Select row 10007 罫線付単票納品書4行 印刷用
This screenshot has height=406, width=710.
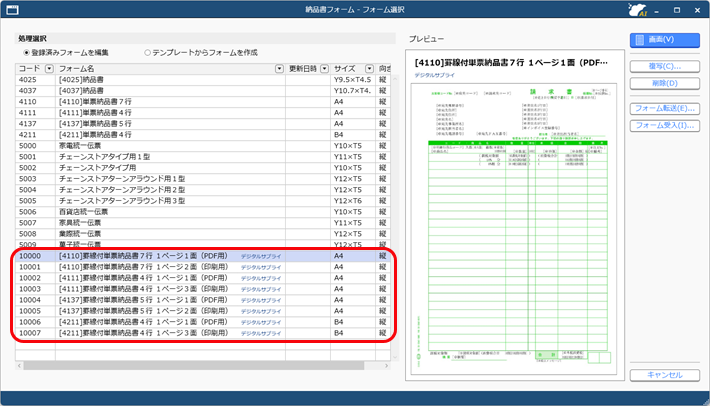click(x=203, y=333)
